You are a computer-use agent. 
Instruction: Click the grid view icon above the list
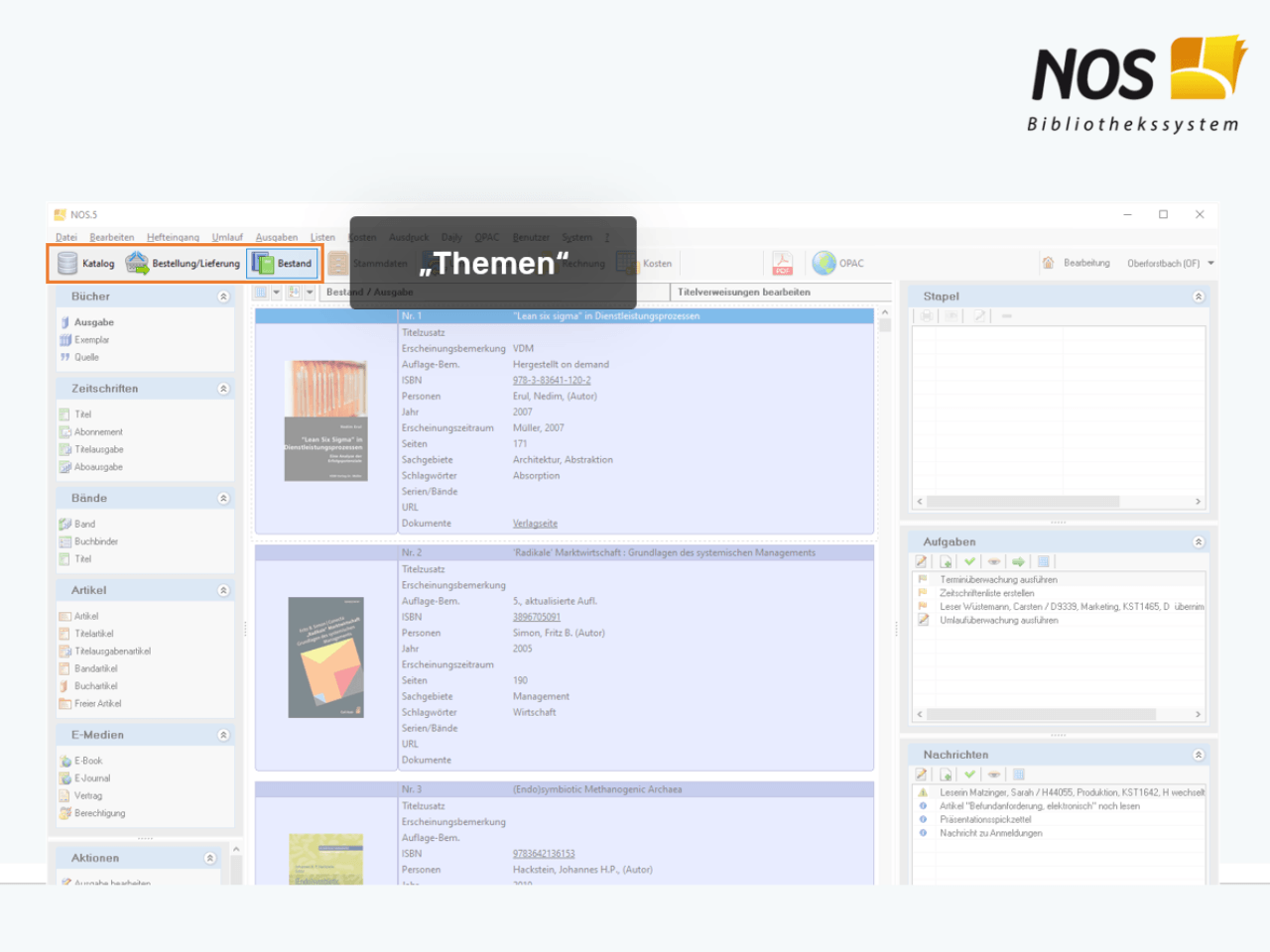(261, 293)
